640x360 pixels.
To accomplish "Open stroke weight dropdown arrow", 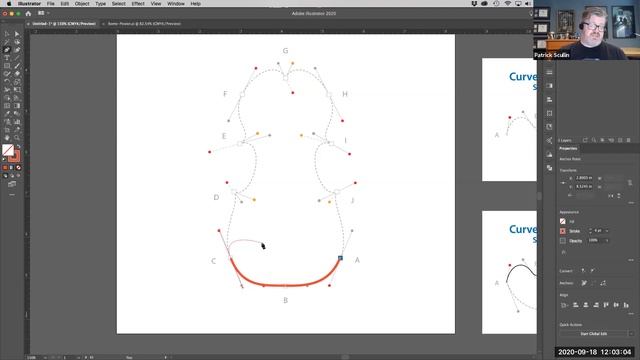I will [607, 231].
